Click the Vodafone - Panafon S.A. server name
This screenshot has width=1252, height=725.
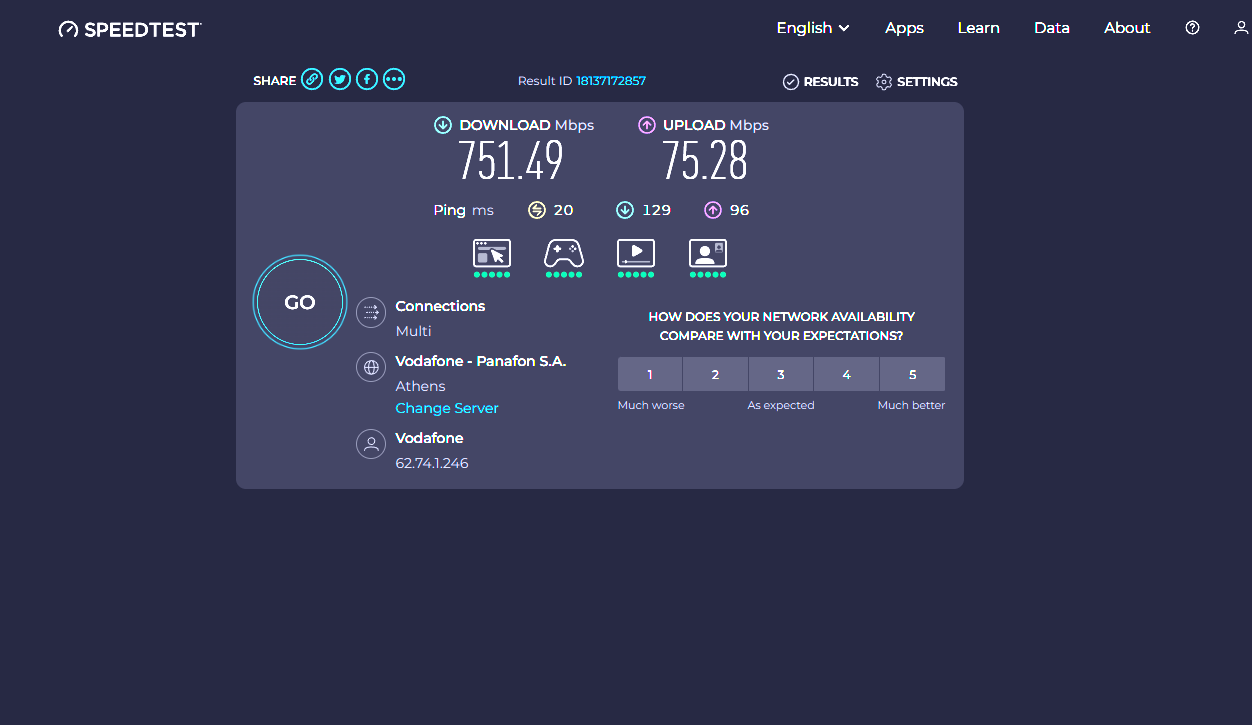click(x=481, y=361)
